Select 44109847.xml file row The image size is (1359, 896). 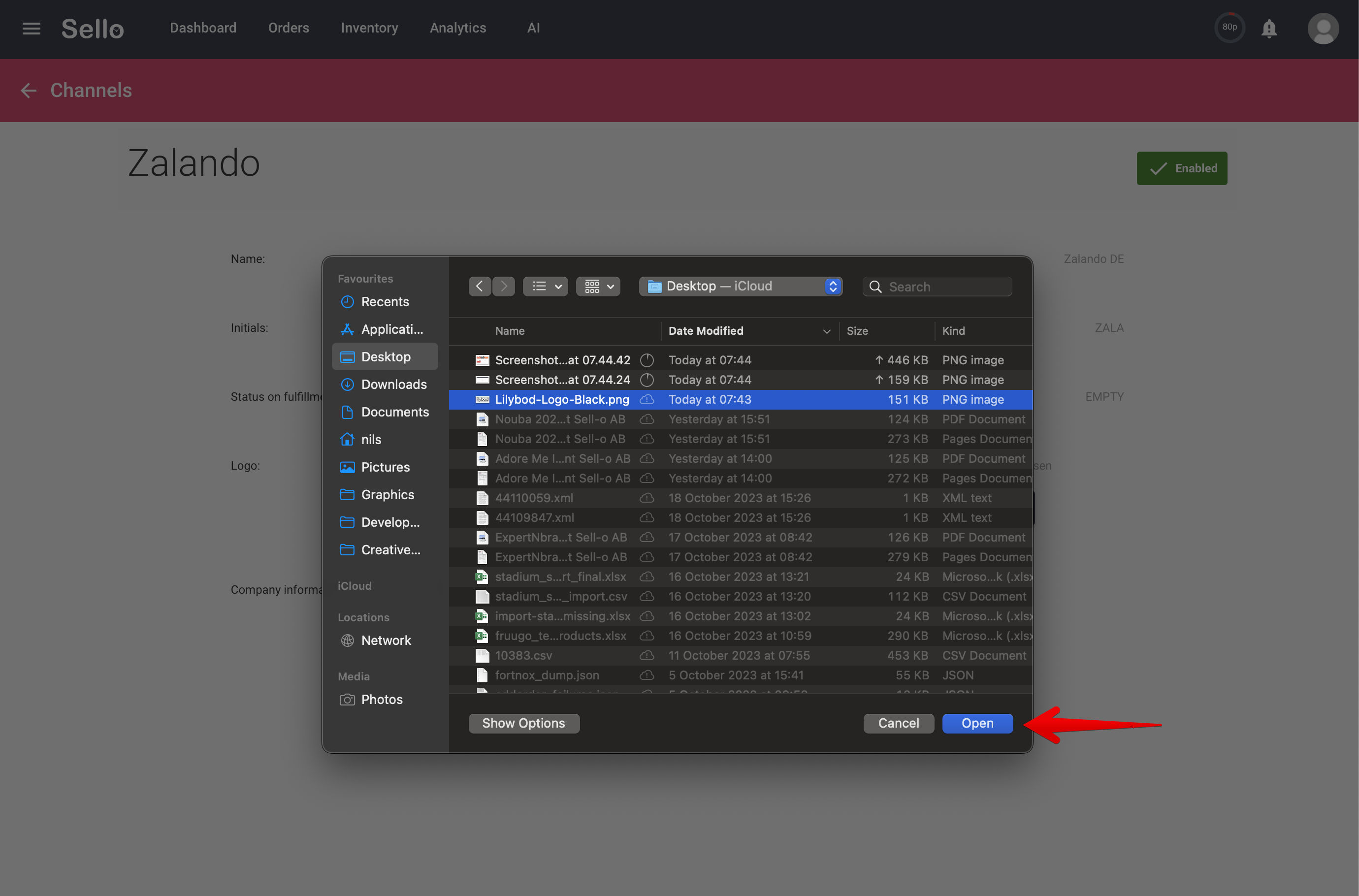[741, 518]
